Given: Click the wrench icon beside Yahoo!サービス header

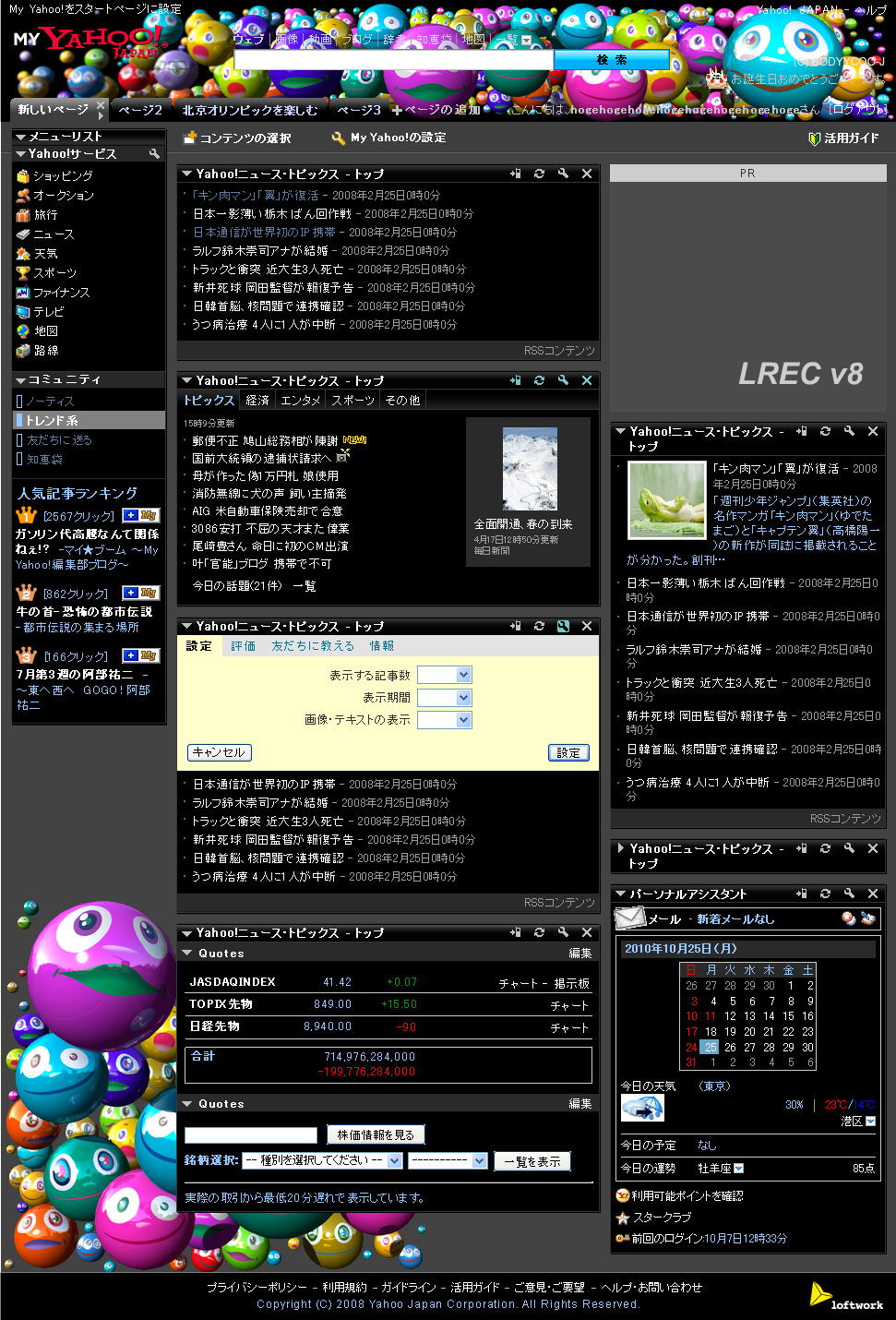Looking at the screenshot, I should pyautogui.click(x=154, y=154).
